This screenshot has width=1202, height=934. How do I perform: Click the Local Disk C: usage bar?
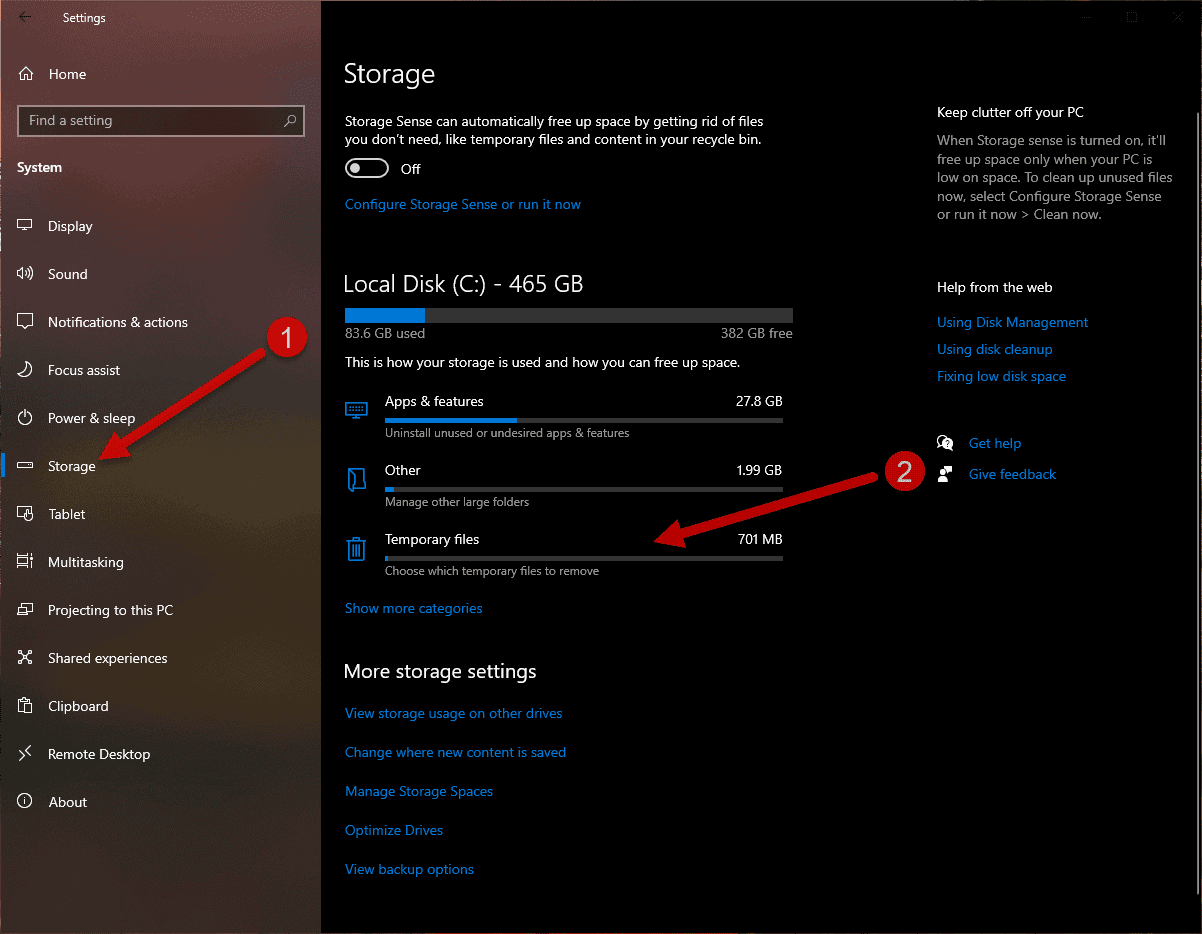[x=568, y=315]
